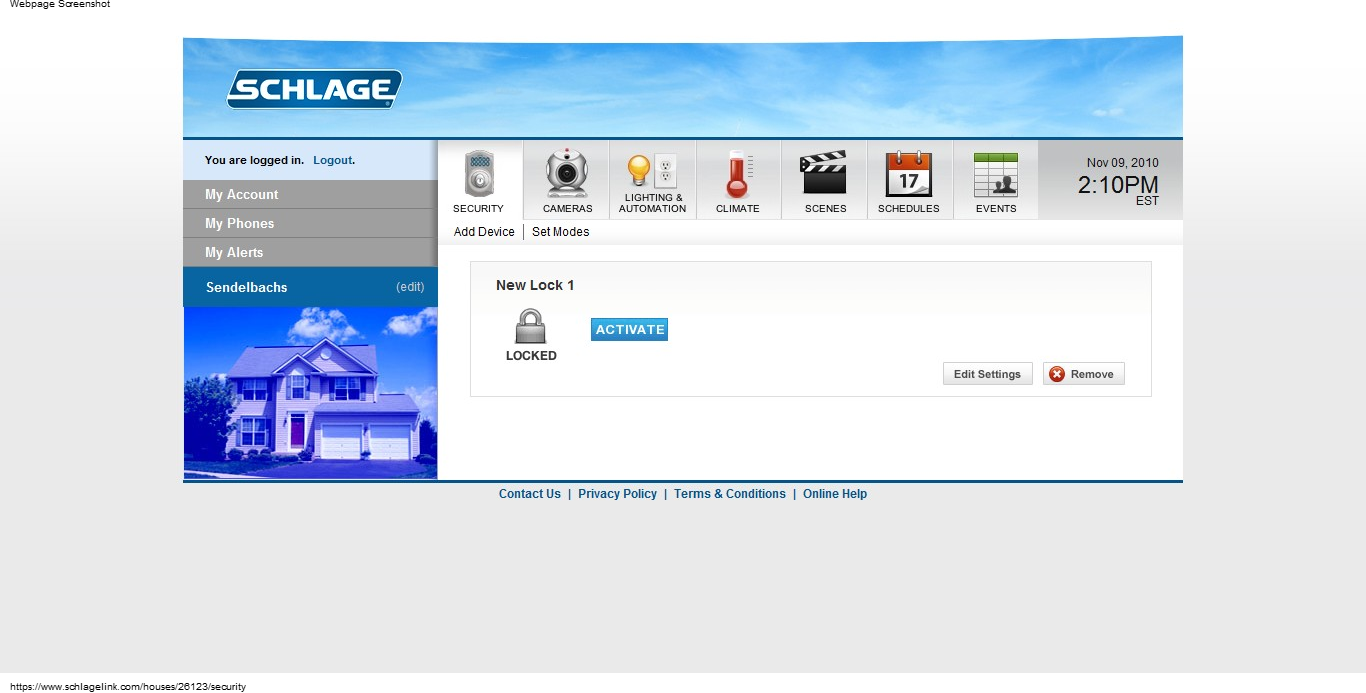The width and height of the screenshot is (1366, 693).
Task: Click the house photo thumbnail
Action: coord(310,392)
